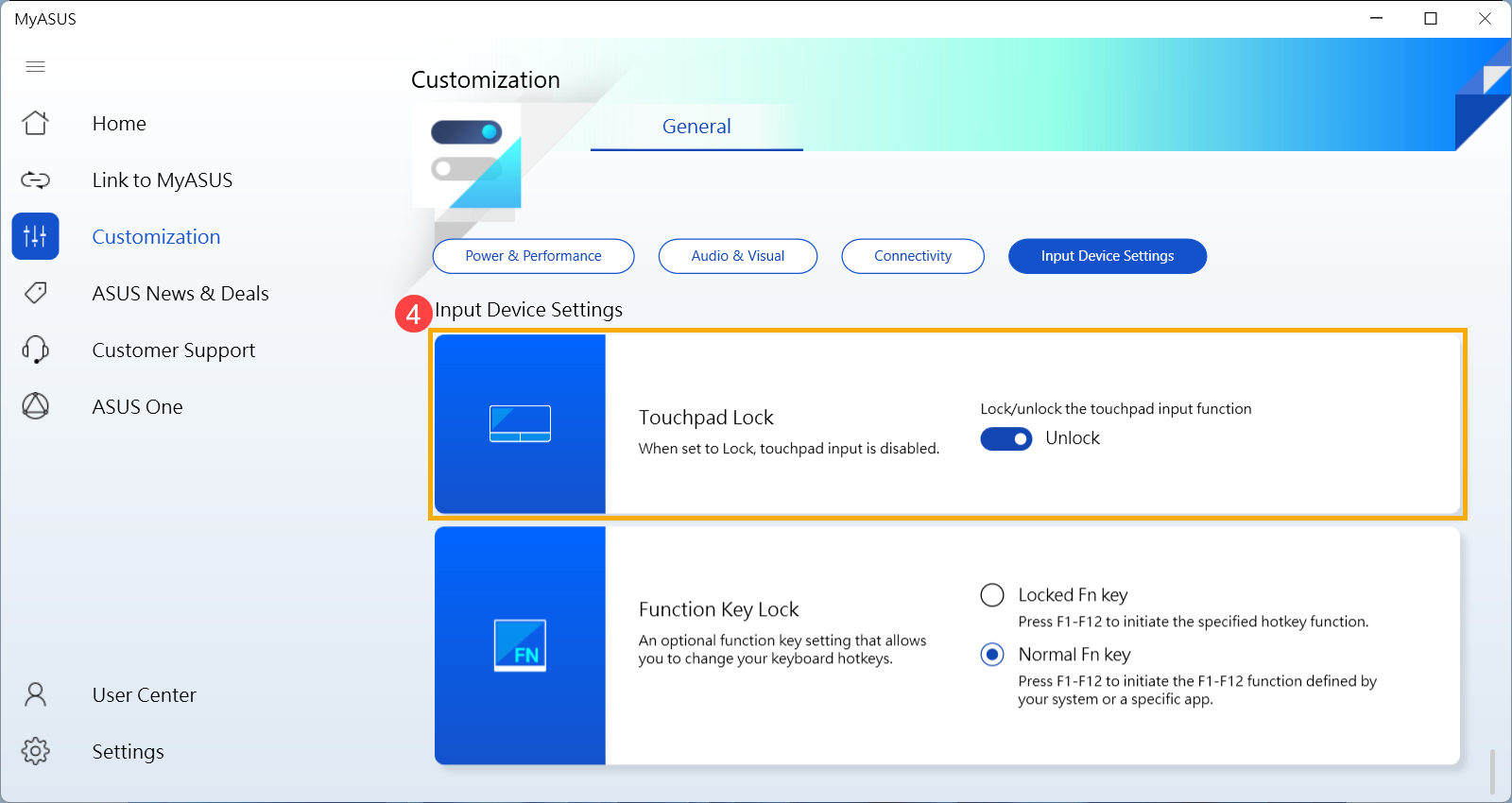Open Settings from sidebar
The image size is (1512, 803).
click(x=129, y=752)
